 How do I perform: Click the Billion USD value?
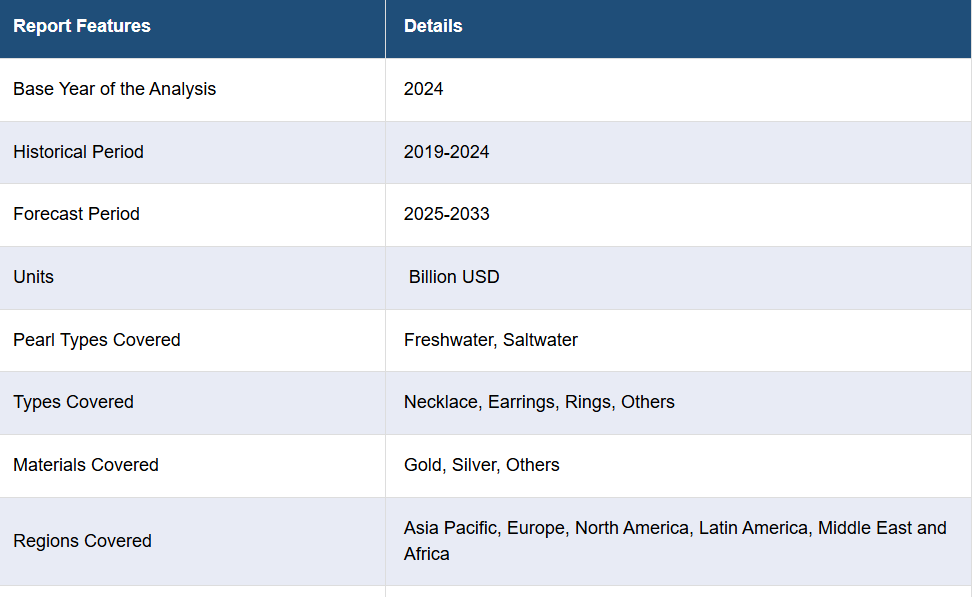(x=454, y=277)
